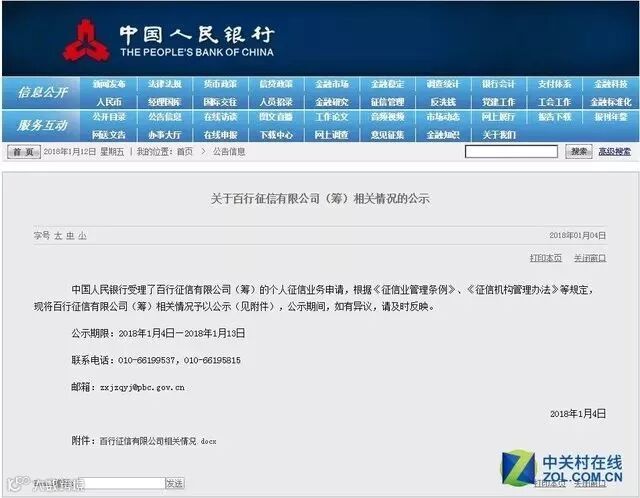The width and height of the screenshot is (640, 498).
Task: Open the attachment 百行征信有限公司相关情况.docx
Action: pyautogui.click(x=158, y=441)
